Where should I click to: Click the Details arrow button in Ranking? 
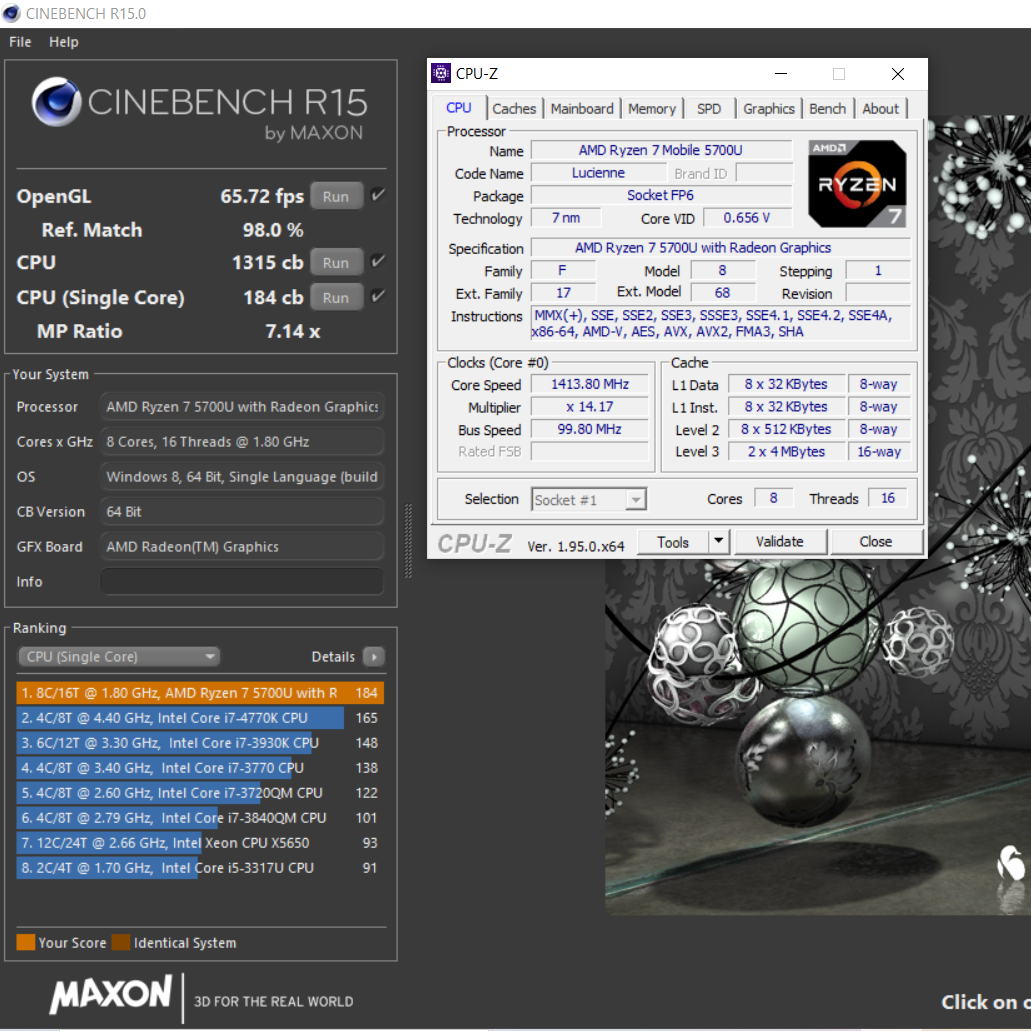coord(373,657)
